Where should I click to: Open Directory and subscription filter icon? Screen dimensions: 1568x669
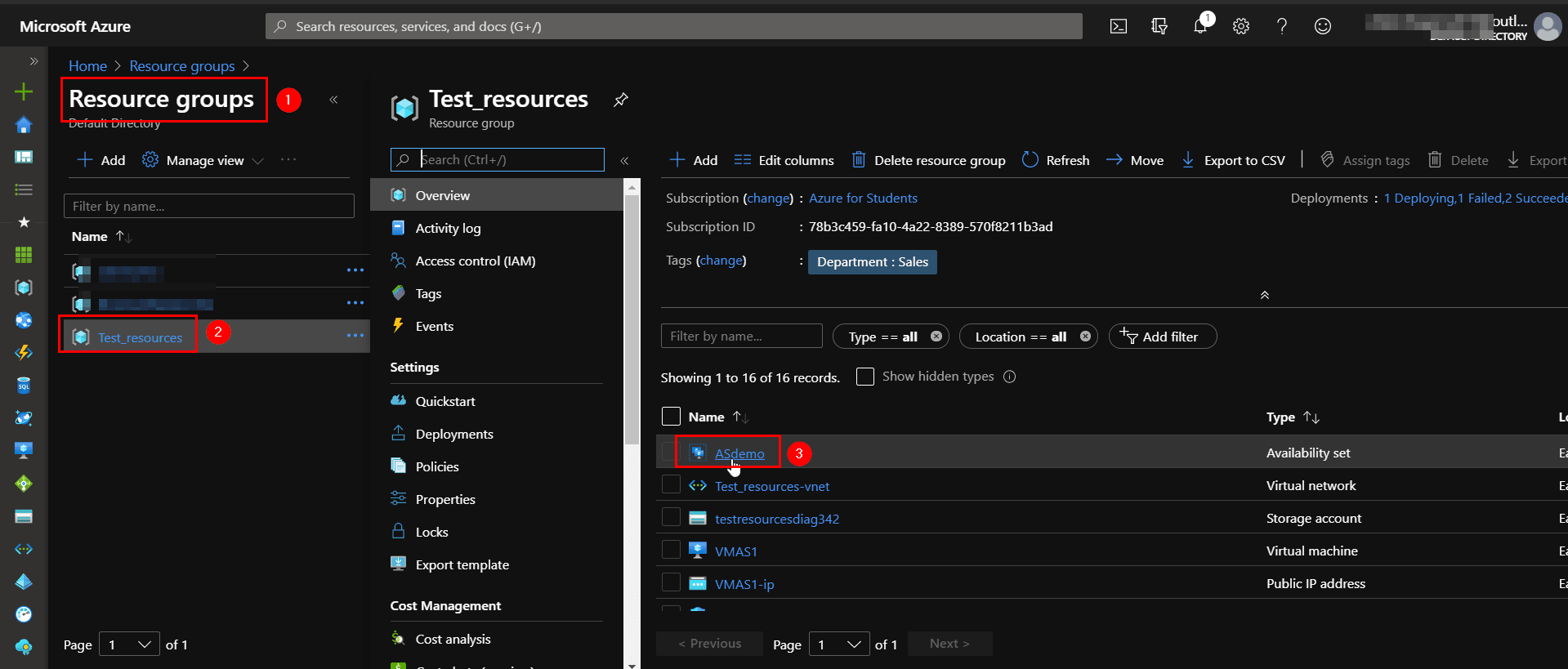(1159, 26)
